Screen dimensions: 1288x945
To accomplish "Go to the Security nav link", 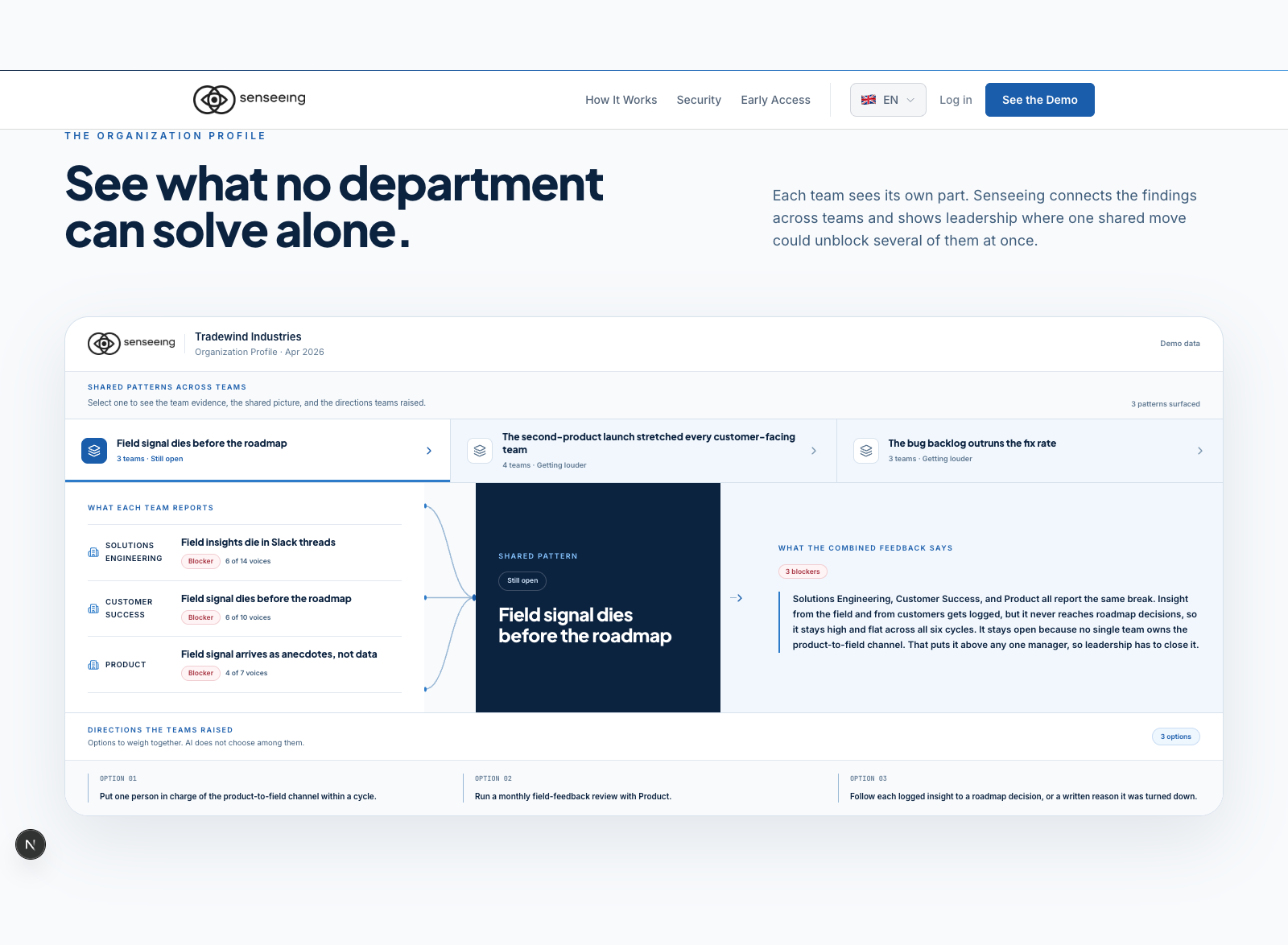I will [x=699, y=100].
